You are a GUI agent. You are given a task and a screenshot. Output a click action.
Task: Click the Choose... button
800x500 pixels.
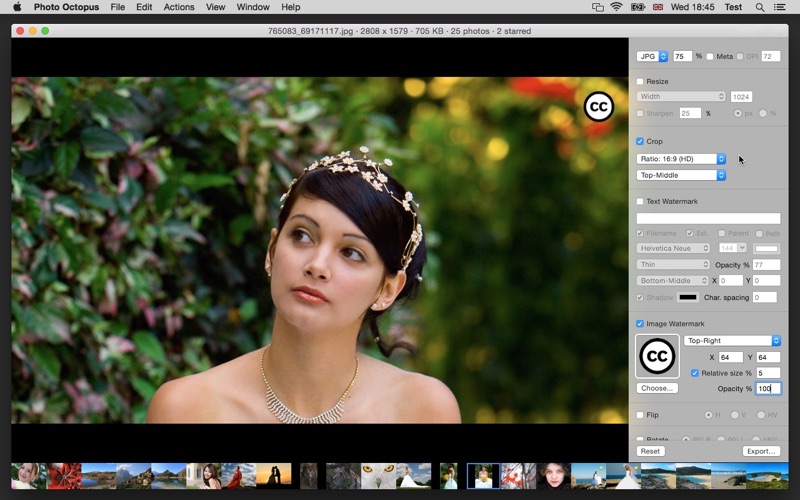click(657, 388)
